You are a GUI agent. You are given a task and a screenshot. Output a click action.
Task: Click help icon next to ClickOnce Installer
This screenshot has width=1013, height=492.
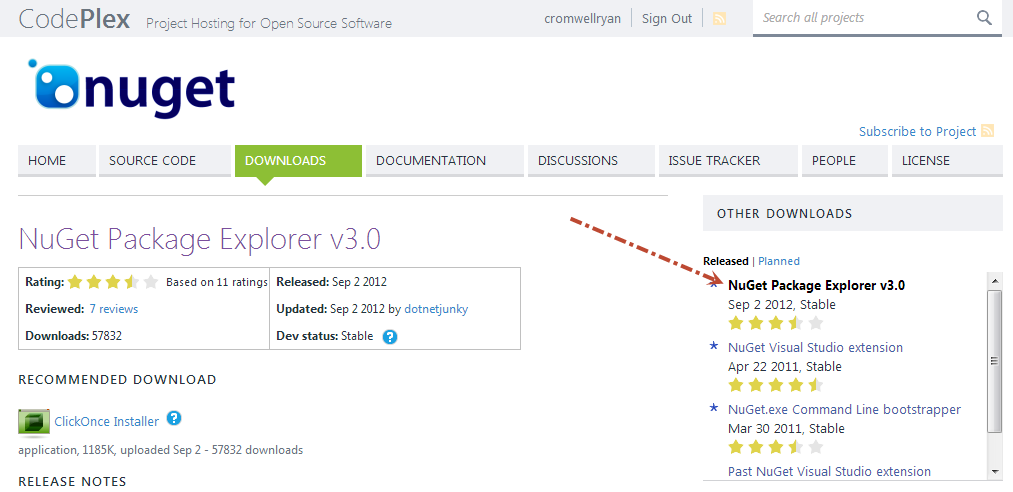point(174,419)
